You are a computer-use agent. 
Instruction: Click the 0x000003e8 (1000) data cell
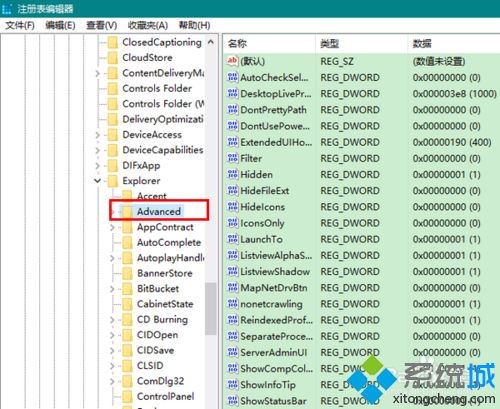pos(455,94)
